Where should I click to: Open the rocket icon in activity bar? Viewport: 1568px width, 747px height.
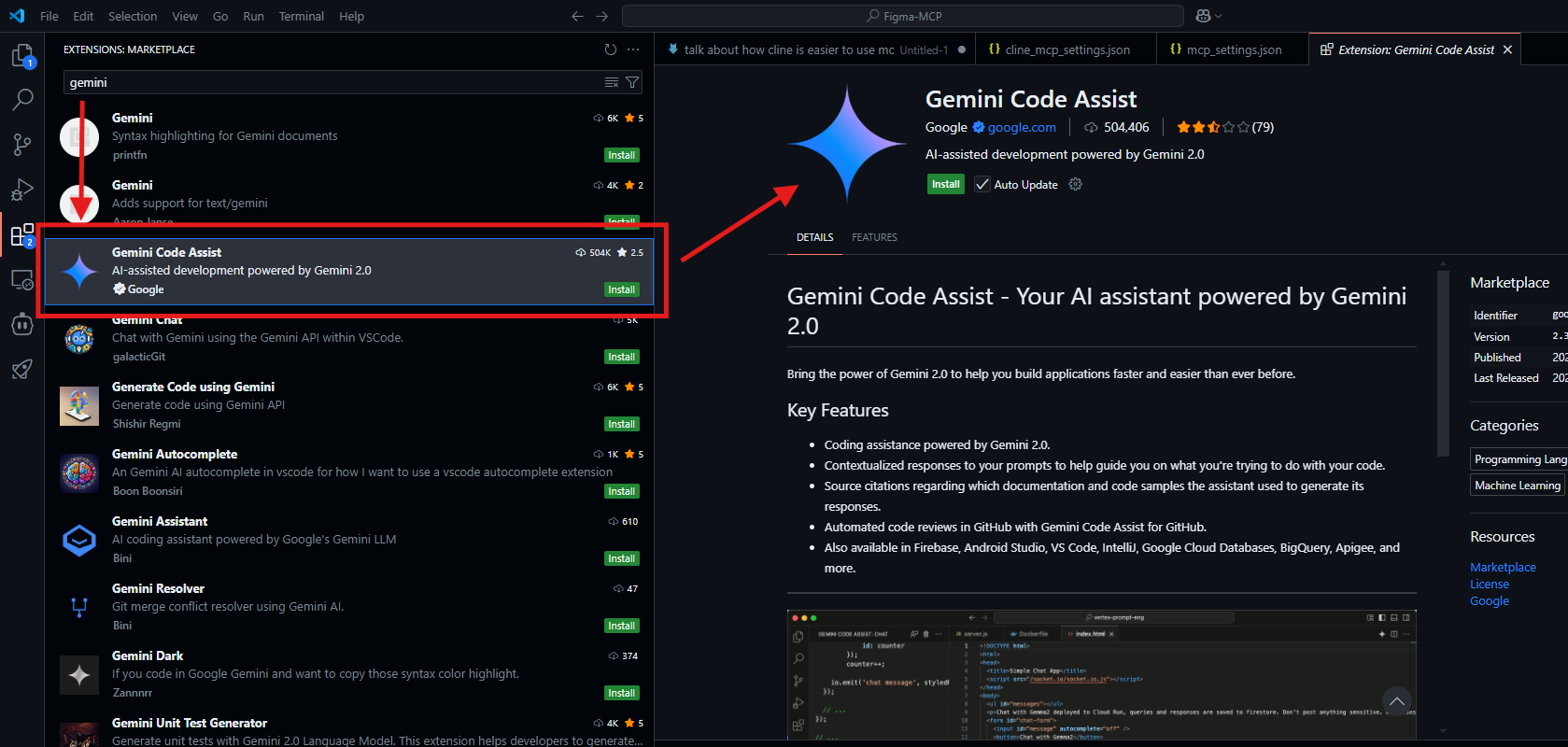click(x=22, y=369)
